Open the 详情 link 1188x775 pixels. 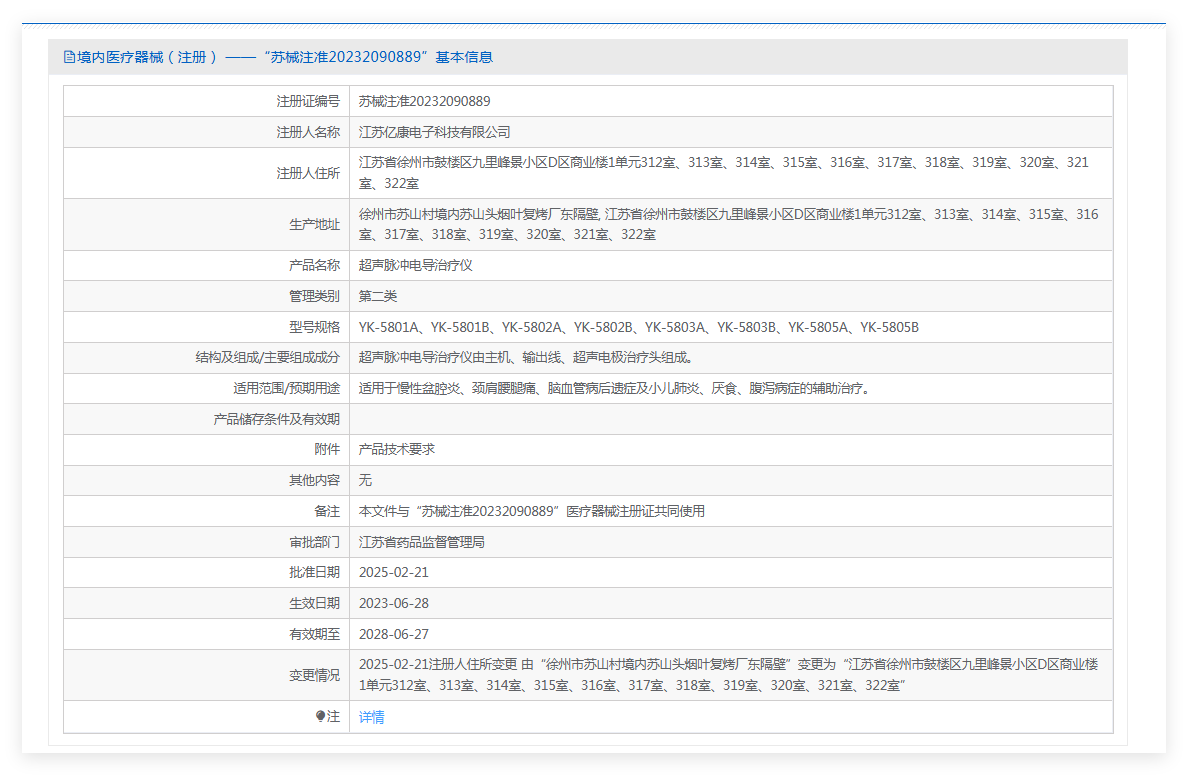pyautogui.click(x=371, y=717)
